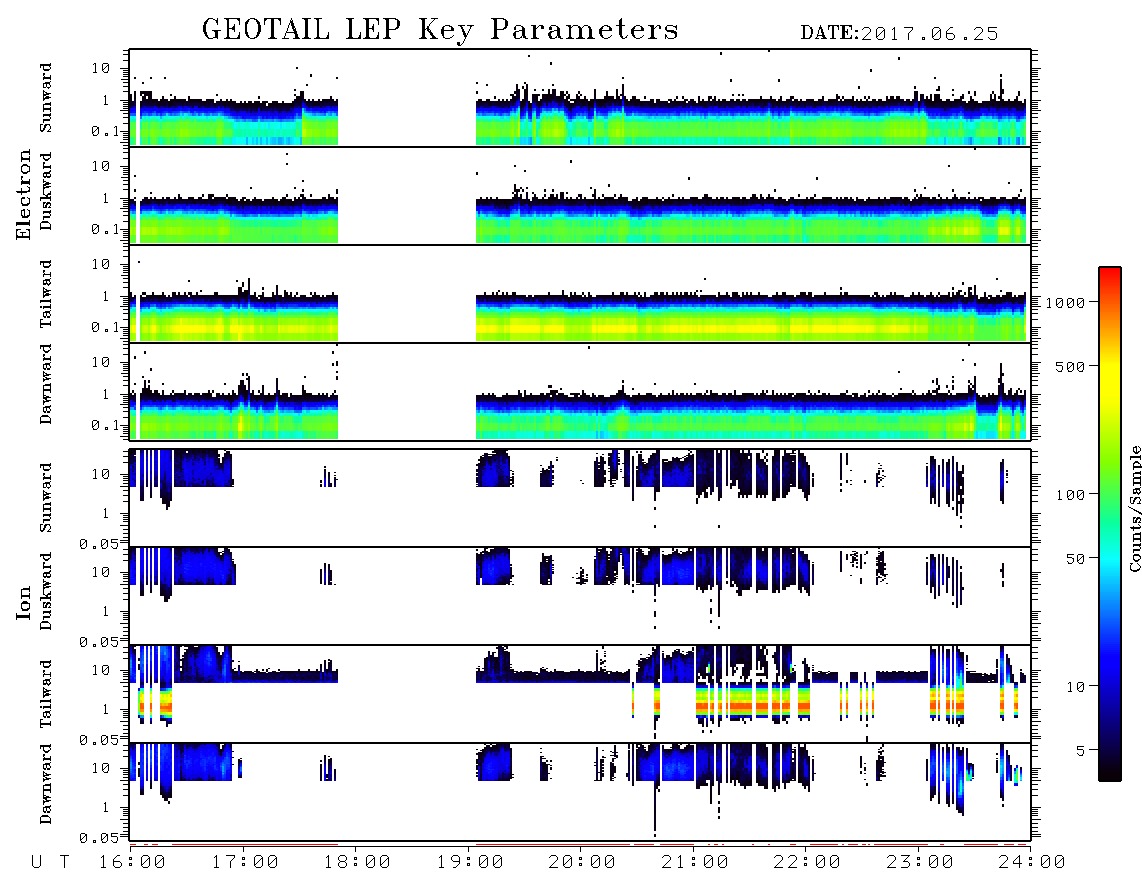The image size is (1142, 880).
Task: Click the vertical 'Electron' group label
Action: pyautogui.click(x=23, y=194)
